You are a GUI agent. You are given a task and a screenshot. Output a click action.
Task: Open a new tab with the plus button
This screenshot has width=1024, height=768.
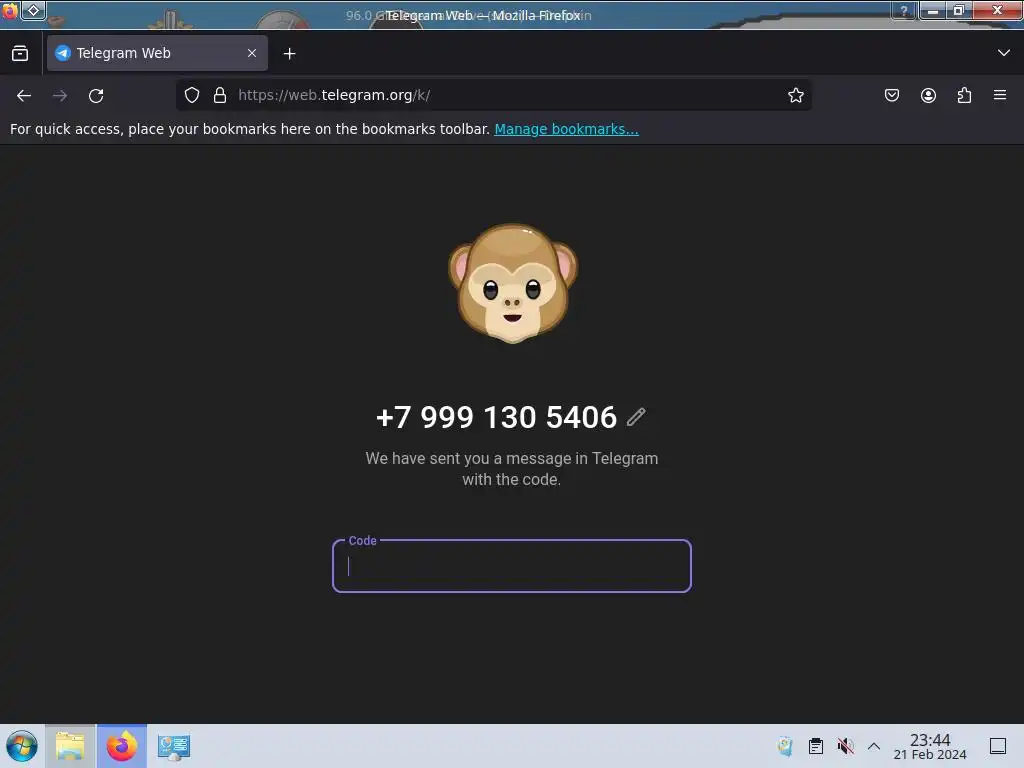289,54
